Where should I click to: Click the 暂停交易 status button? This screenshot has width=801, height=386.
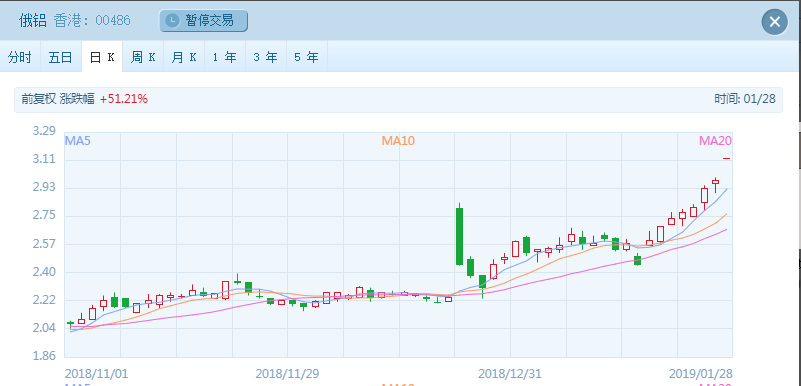point(203,21)
